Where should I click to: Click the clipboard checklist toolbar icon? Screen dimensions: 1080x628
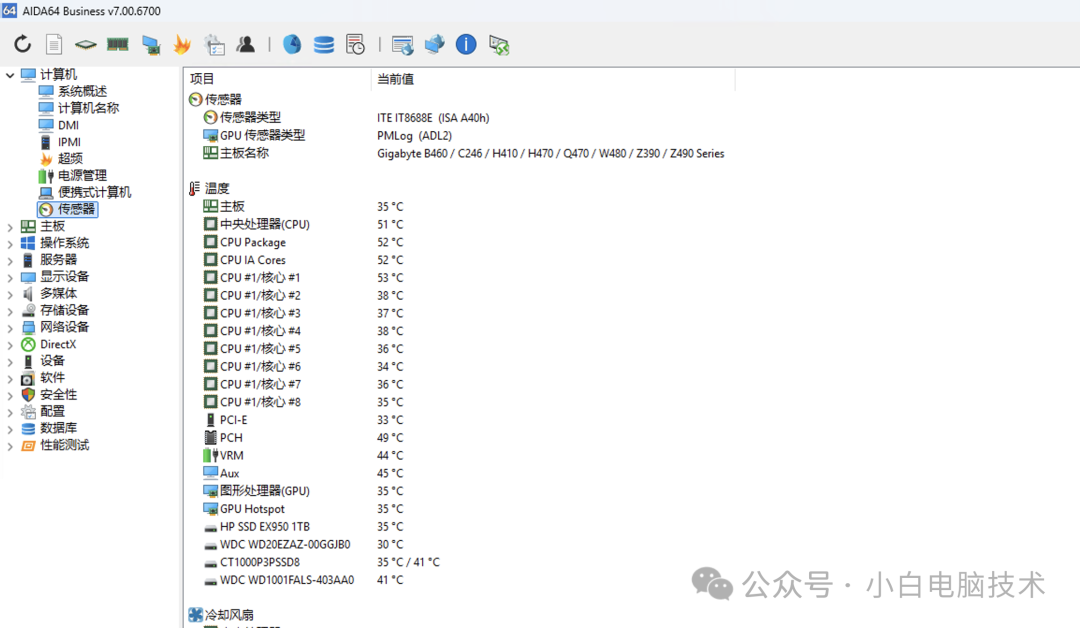(214, 45)
